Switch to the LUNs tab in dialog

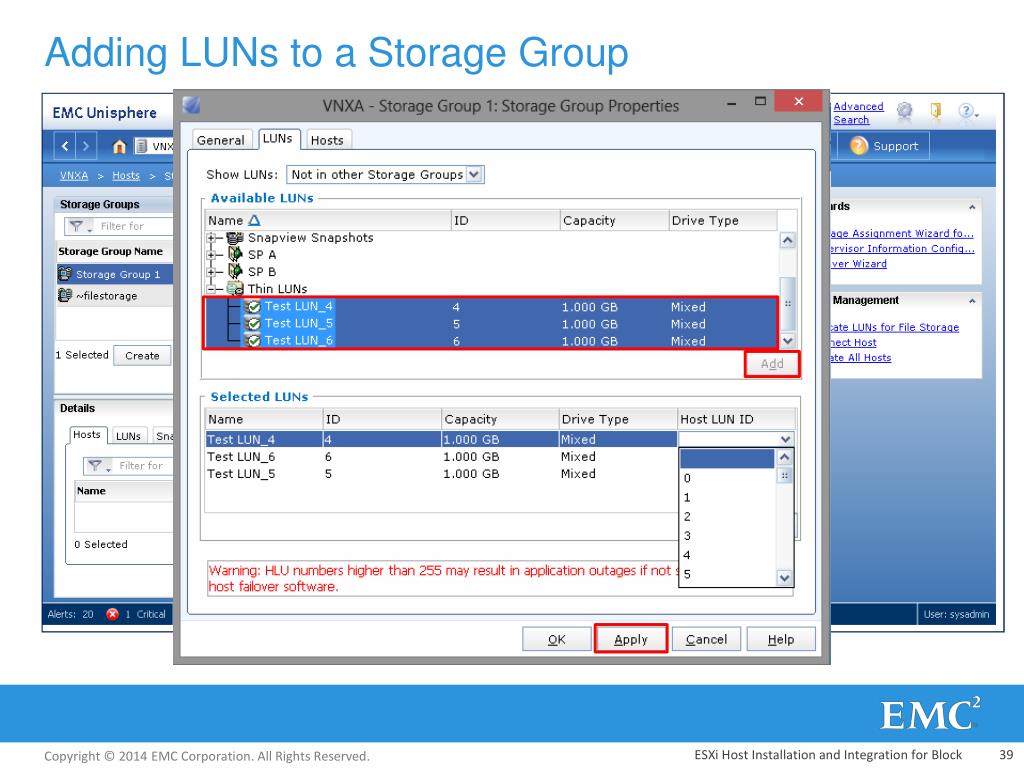coord(278,138)
